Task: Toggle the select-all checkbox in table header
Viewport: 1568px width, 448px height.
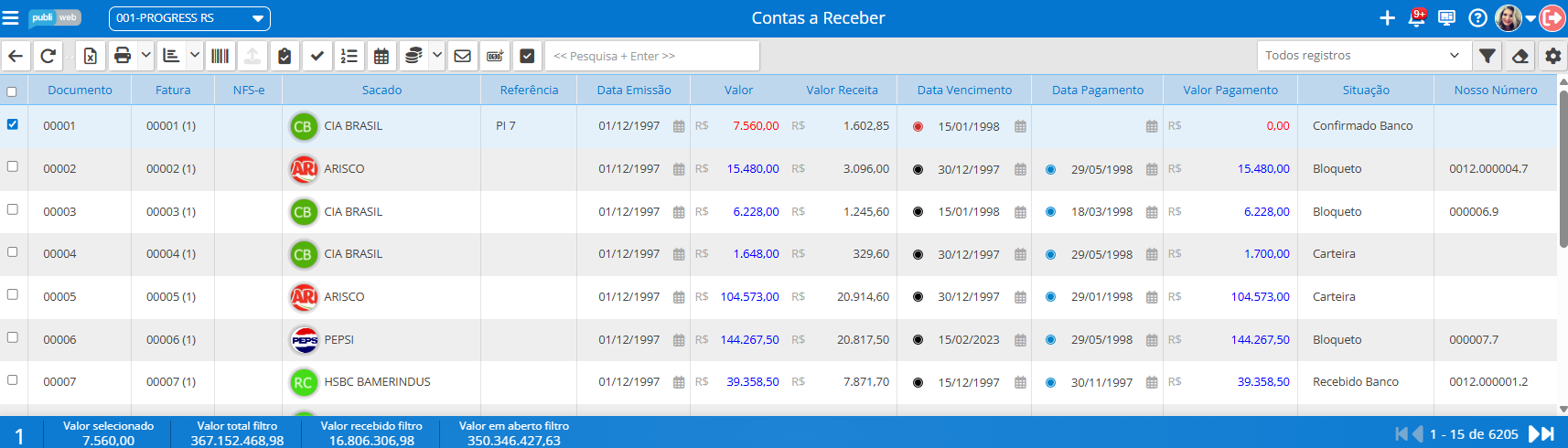Action: pyautogui.click(x=12, y=91)
